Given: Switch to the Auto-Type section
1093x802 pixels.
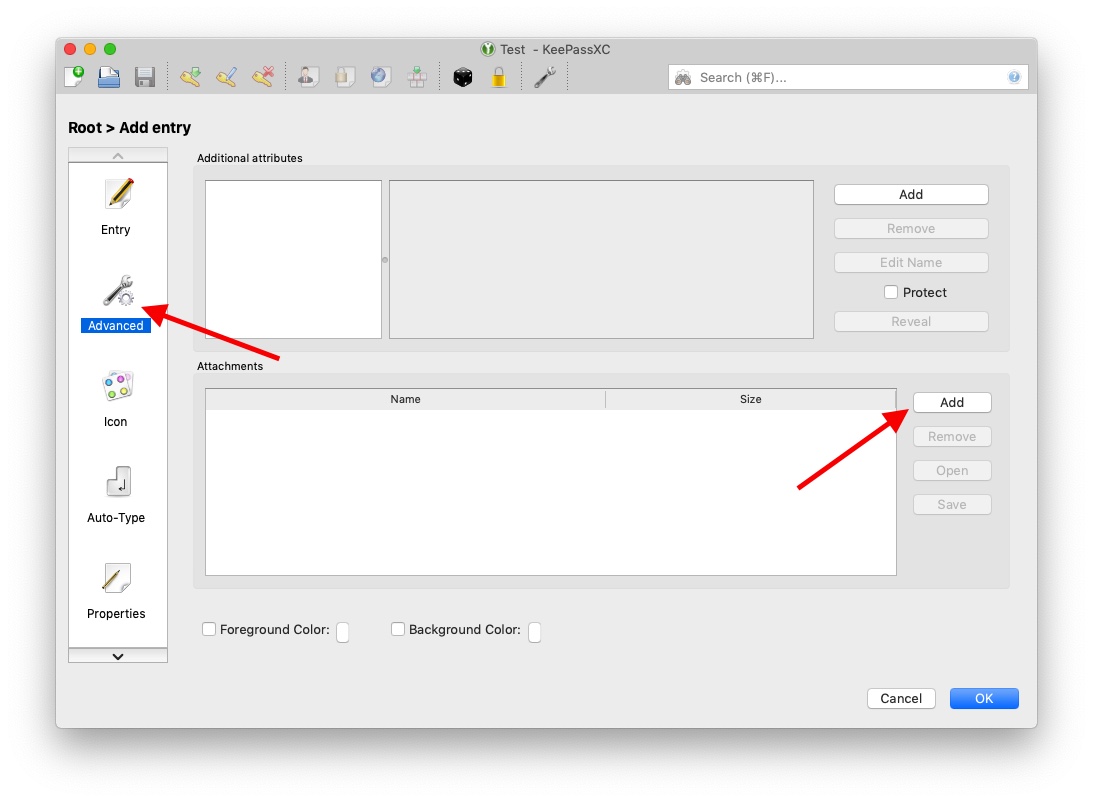Looking at the screenshot, I should tap(116, 493).
